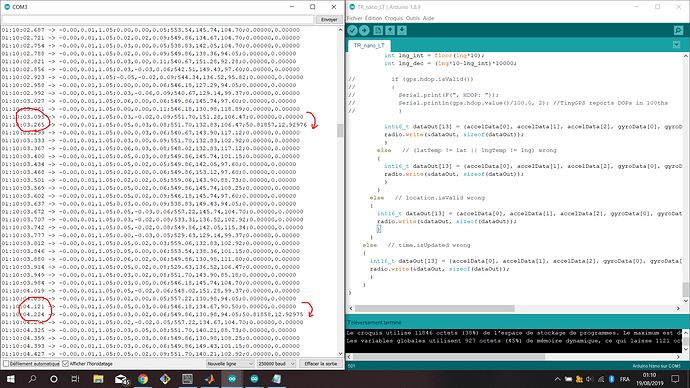Open the Croquis menu

coord(393,18)
